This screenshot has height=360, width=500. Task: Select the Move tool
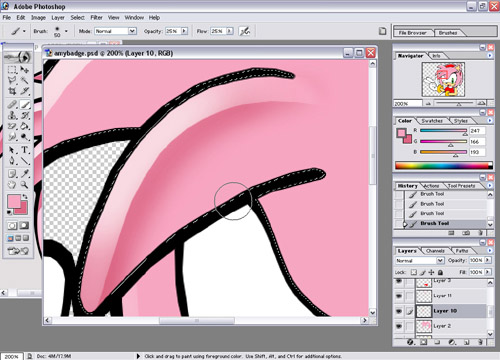(25, 70)
